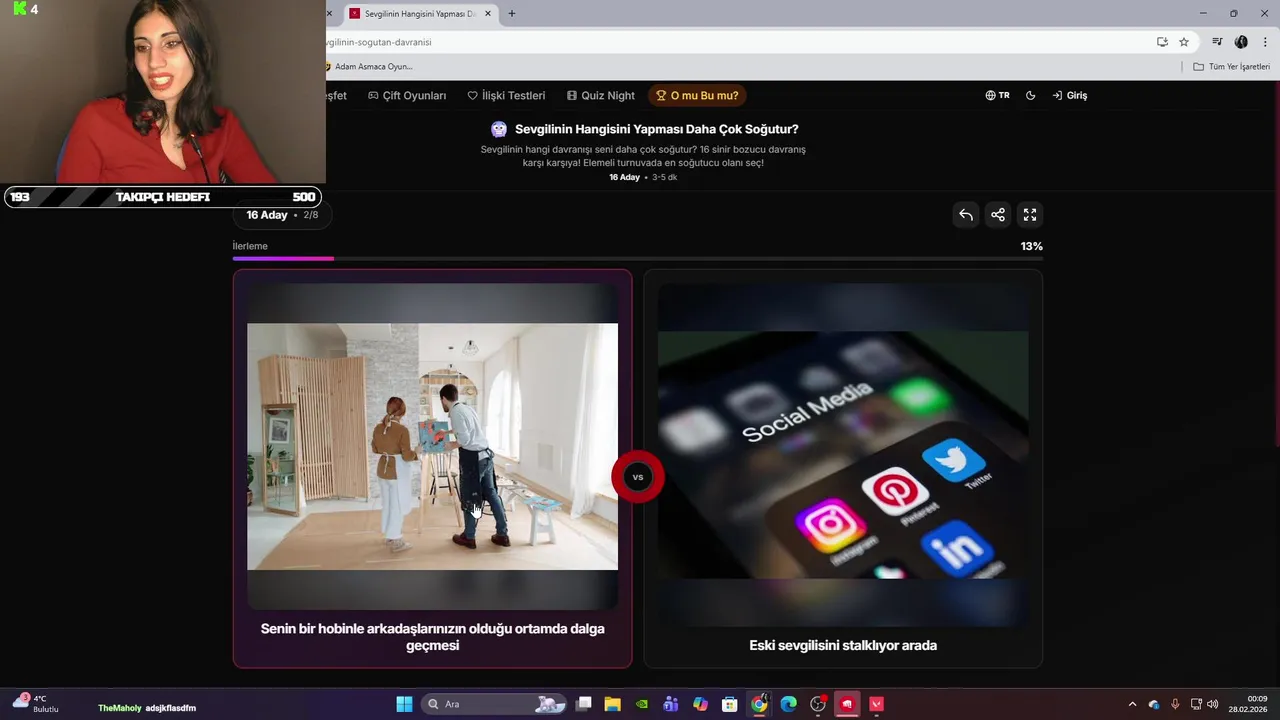
Task: Click the TheMaholy chat username overlay
Action: [120, 708]
